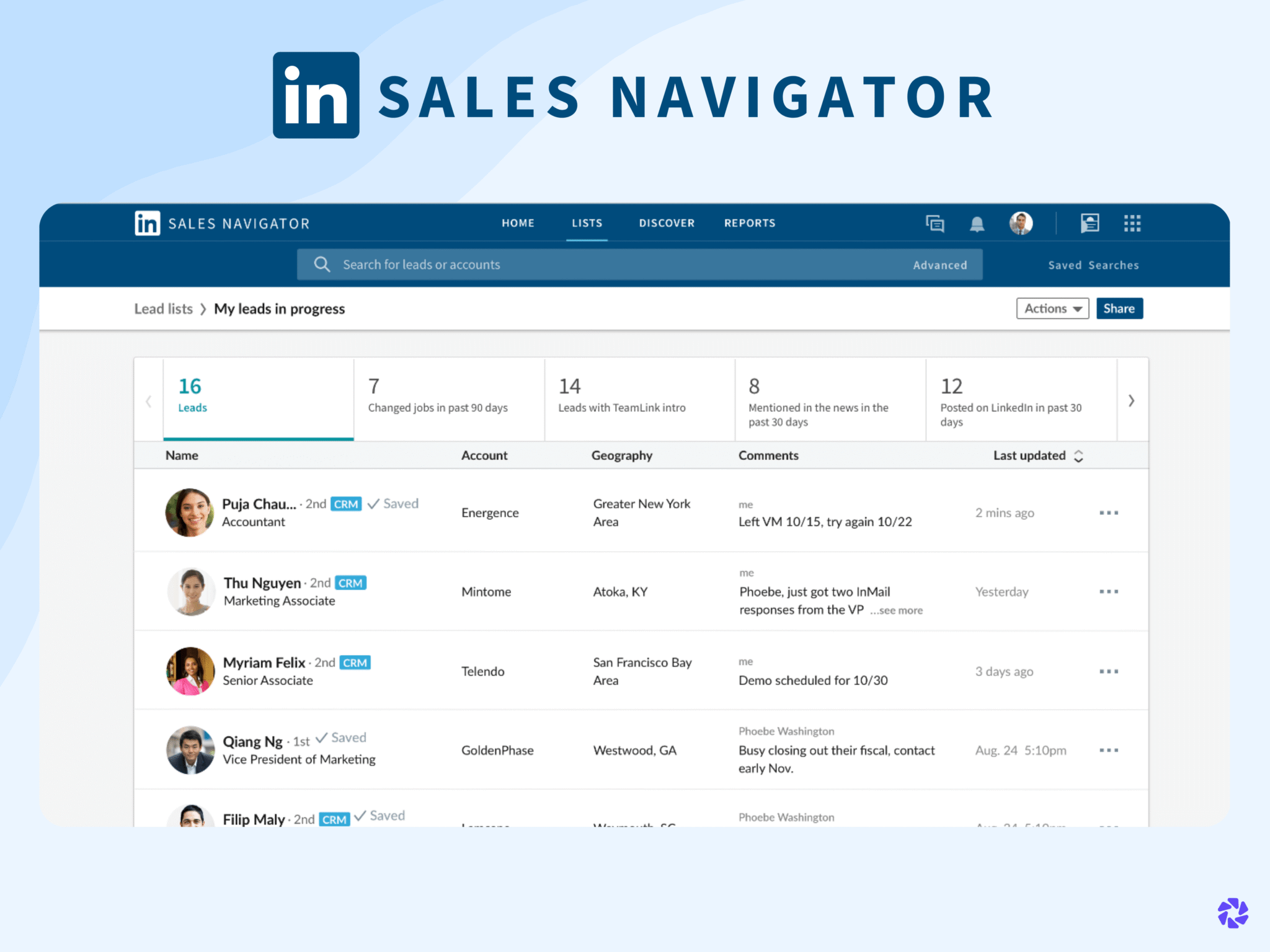The width and height of the screenshot is (1270, 952).
Task: Open the apps grid icon
Action: tap(1132, 223)
